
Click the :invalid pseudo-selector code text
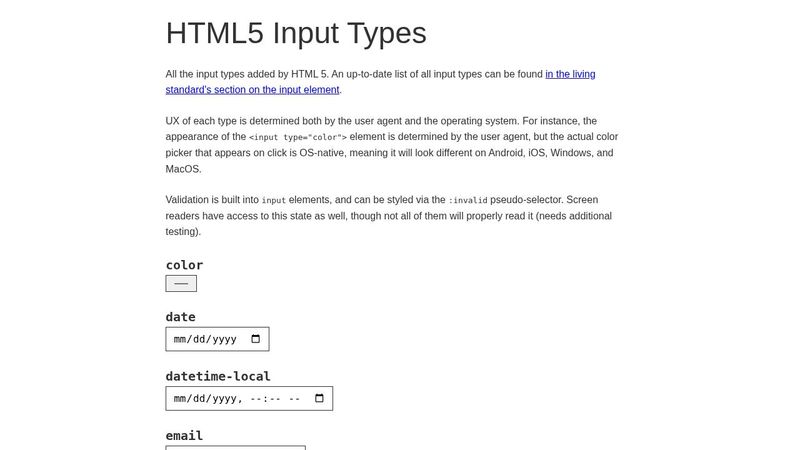click(x=468, y=200)
